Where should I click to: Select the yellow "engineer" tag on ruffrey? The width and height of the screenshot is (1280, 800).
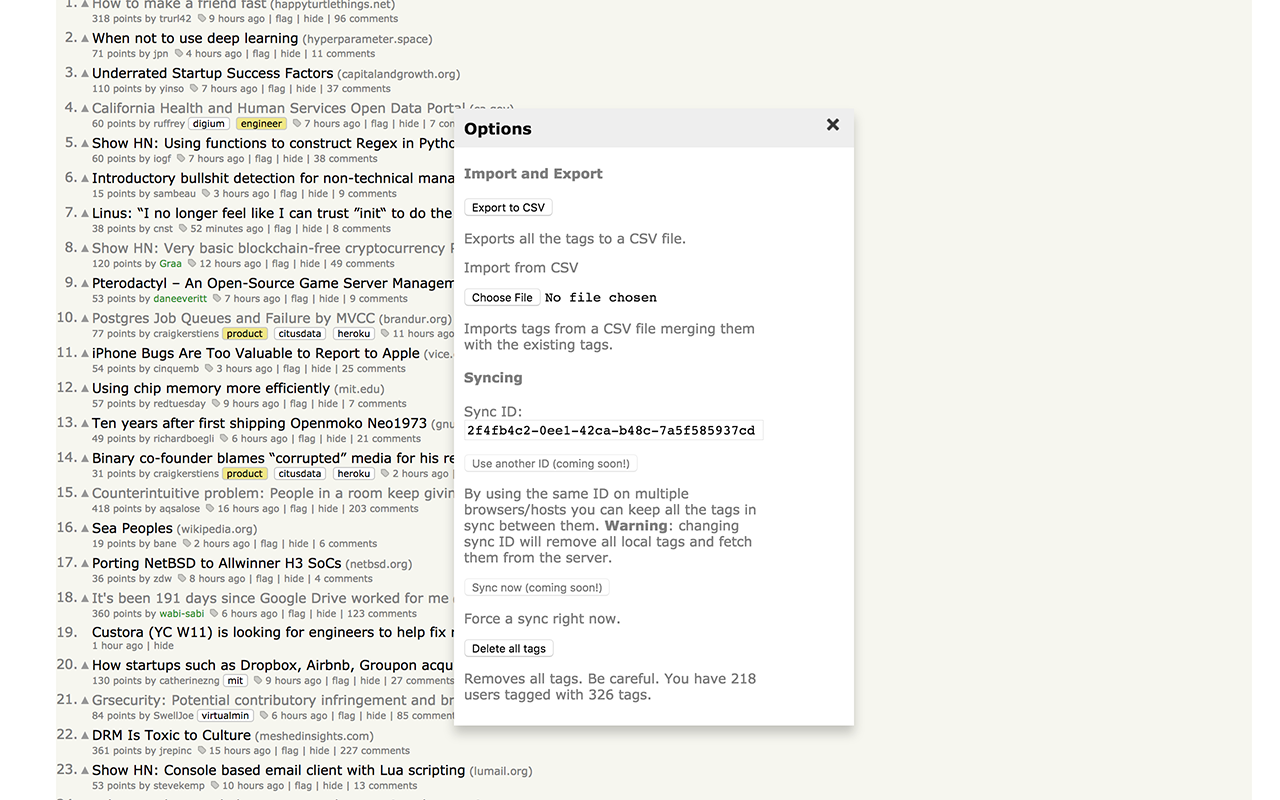[x=261, y=123]
